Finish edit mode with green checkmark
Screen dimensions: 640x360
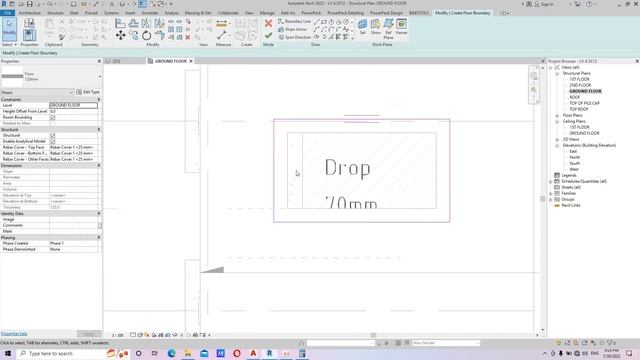point(268,36)
